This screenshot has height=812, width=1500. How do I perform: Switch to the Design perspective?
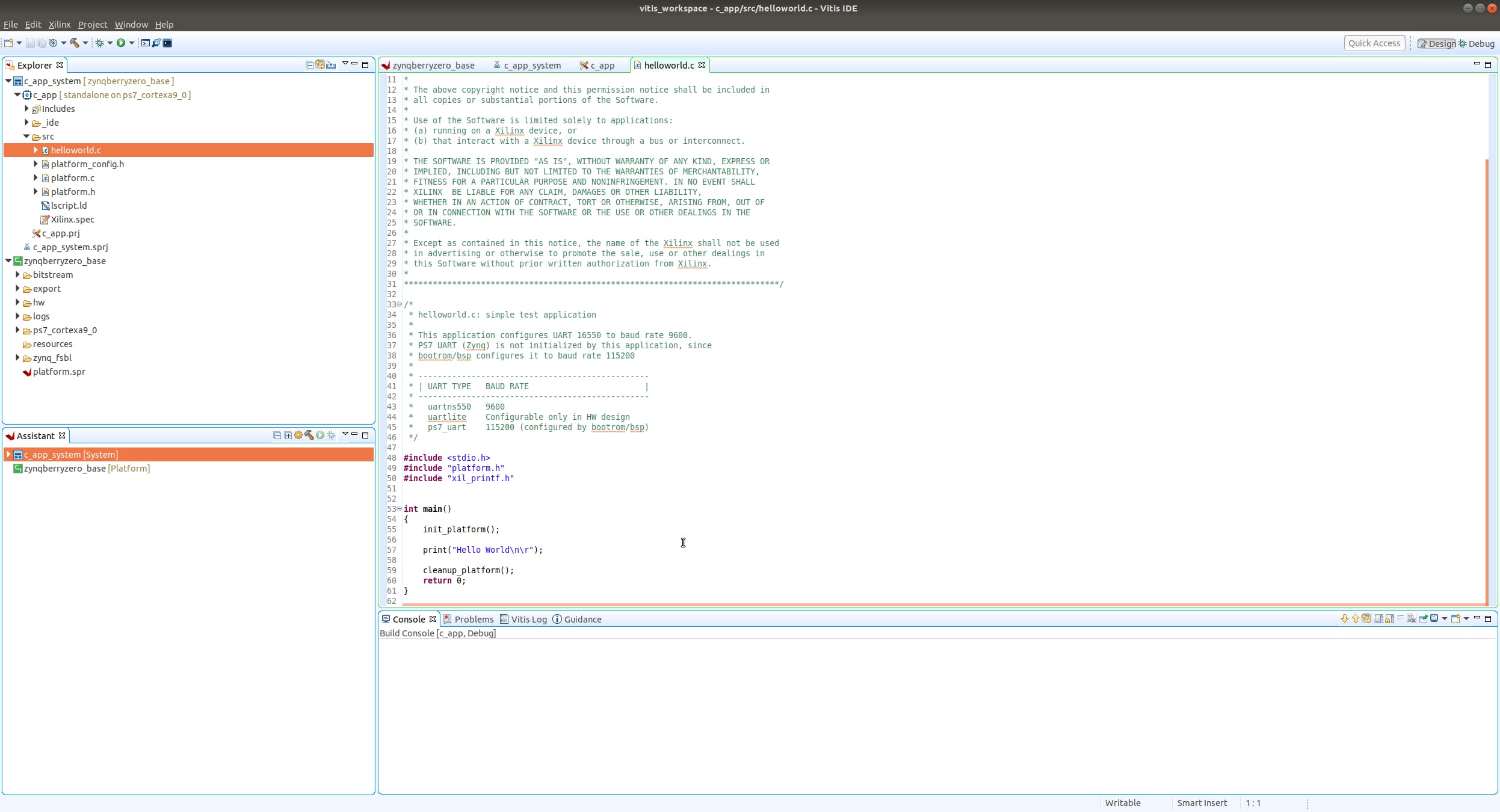[1436, 43]
